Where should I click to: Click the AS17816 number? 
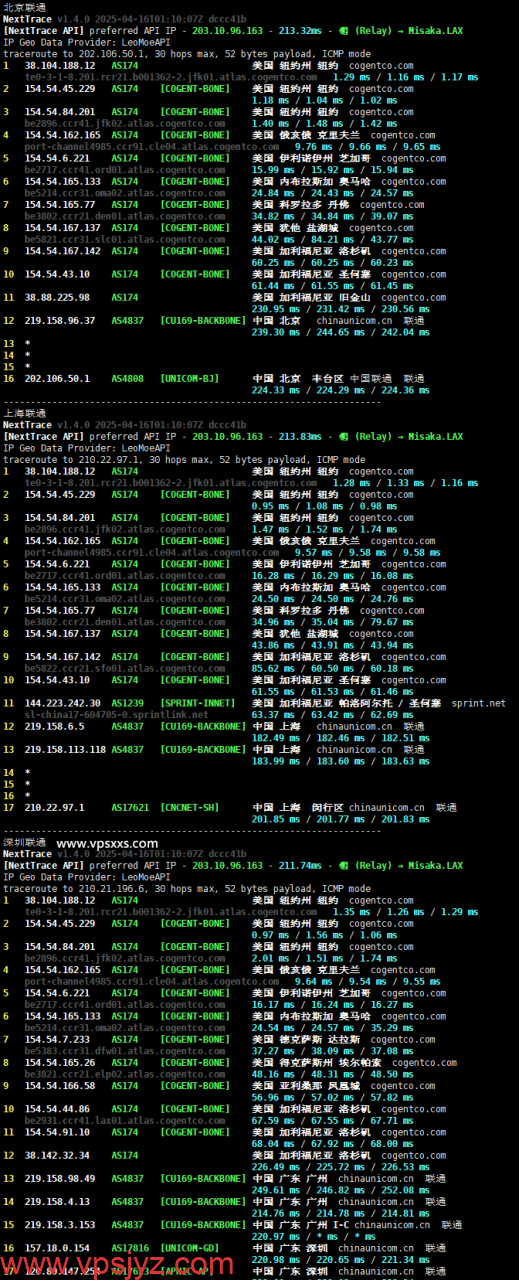point(130,1248)
